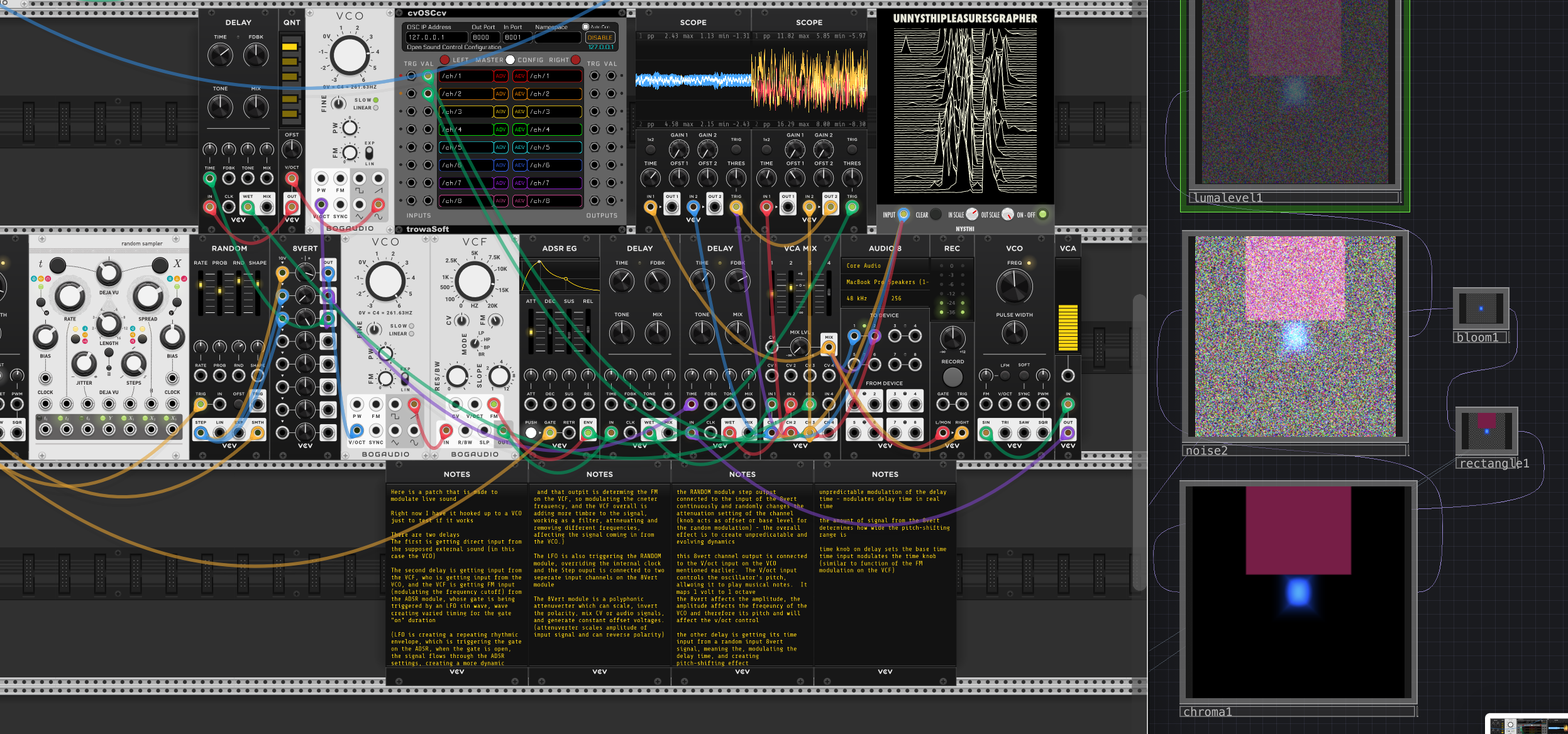Toggle 1x2 button on second SCOPE

pos(766,150)
